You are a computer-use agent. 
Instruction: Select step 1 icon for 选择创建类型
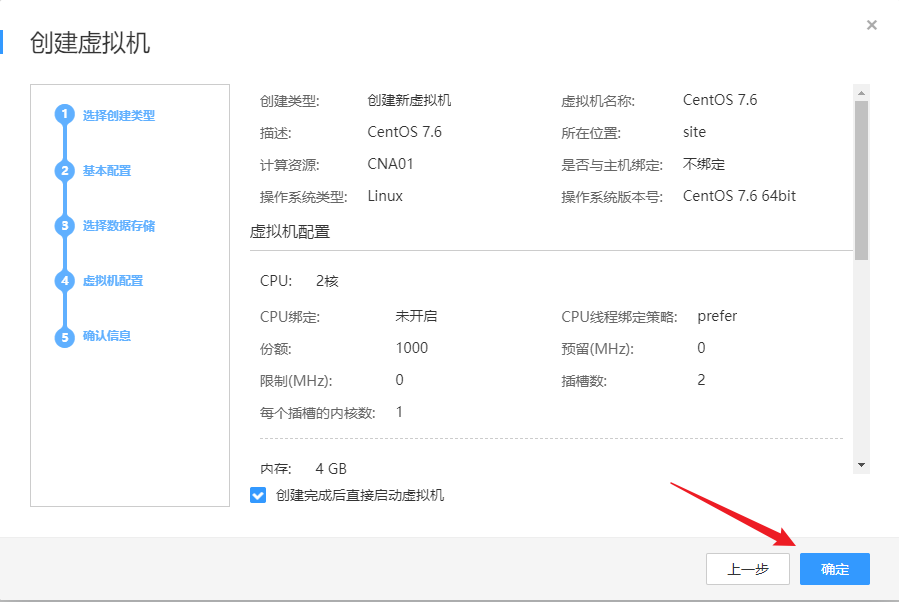64,115
